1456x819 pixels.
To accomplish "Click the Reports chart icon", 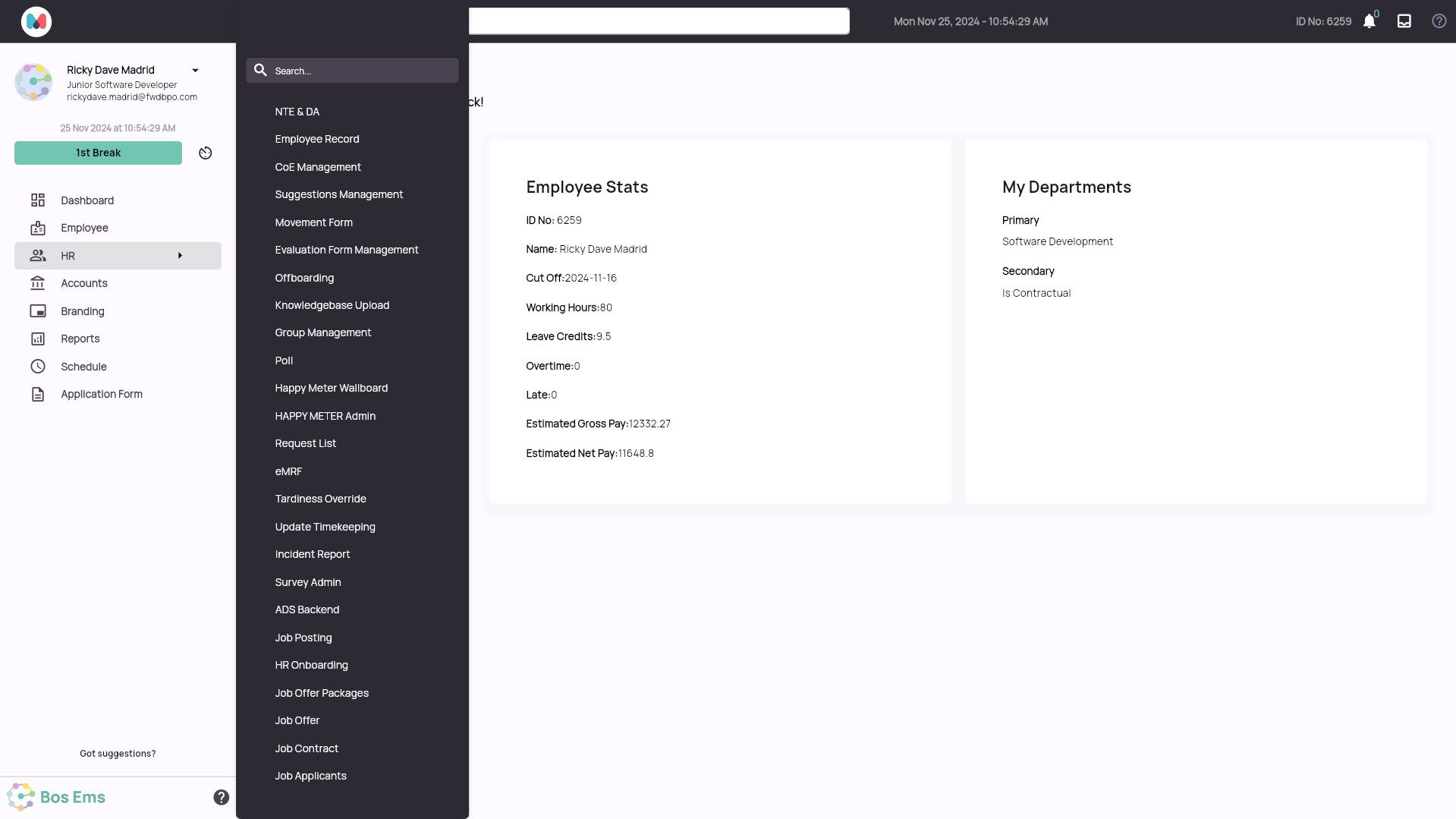I will coord(38,339).
